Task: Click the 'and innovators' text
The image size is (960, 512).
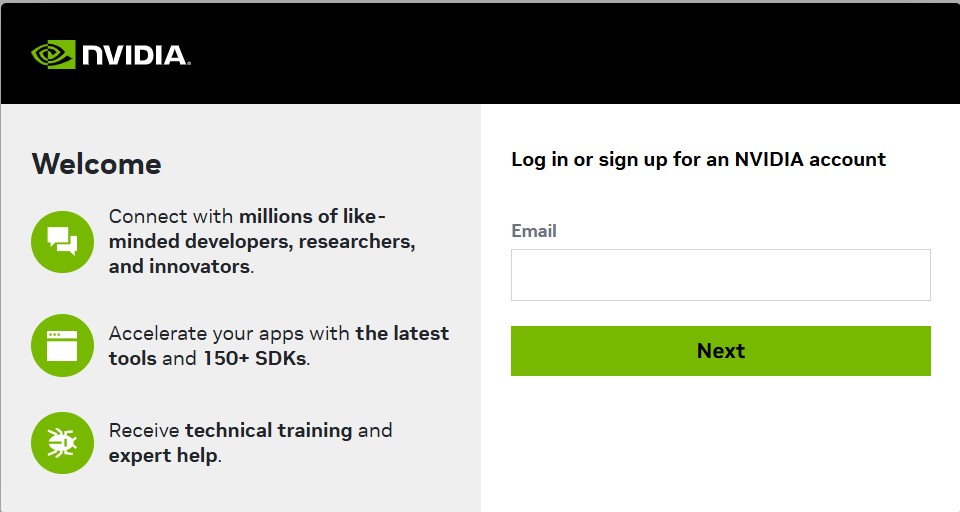Action: [180, 266]
